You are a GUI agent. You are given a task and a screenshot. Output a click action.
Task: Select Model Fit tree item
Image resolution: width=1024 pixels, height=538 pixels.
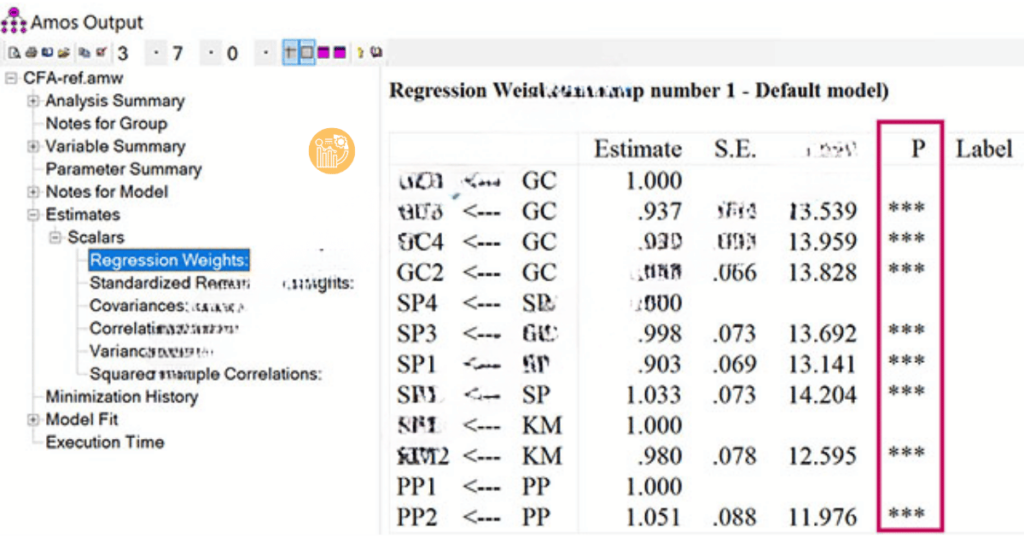point(82,420)
